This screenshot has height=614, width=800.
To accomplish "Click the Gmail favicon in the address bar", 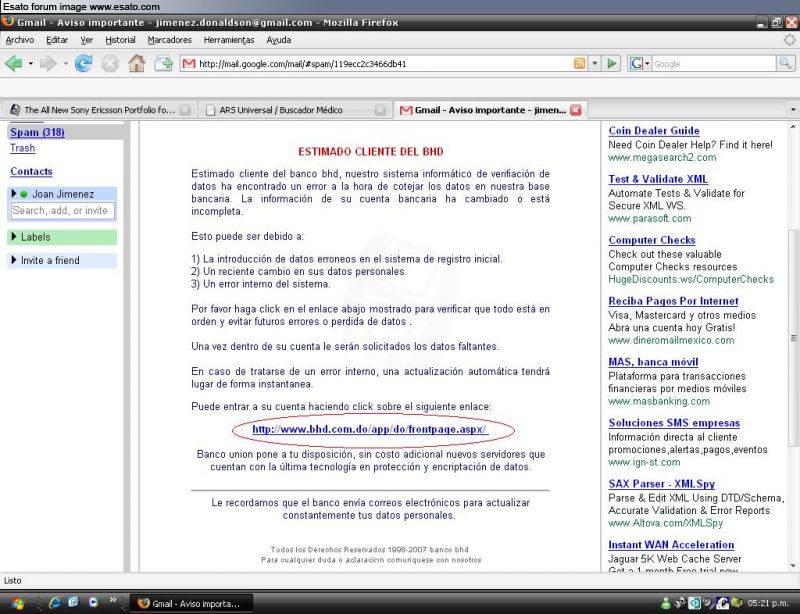I will [189, 64].
